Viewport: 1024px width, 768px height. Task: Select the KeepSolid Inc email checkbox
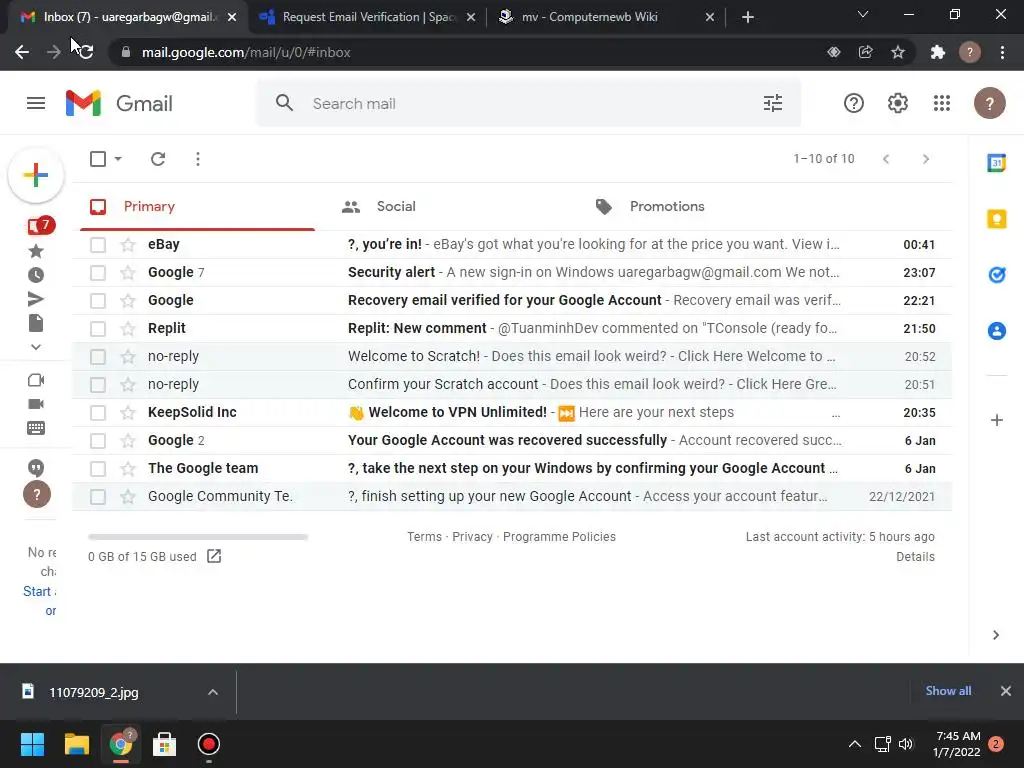(98, 413)
